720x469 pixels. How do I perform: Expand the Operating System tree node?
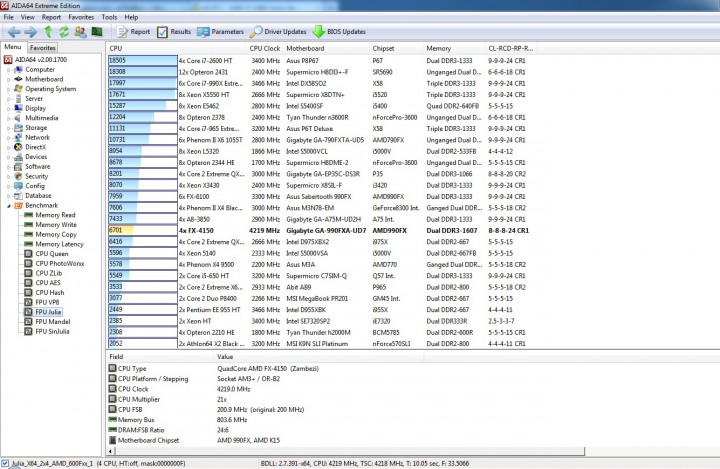(x=8, y=89)
